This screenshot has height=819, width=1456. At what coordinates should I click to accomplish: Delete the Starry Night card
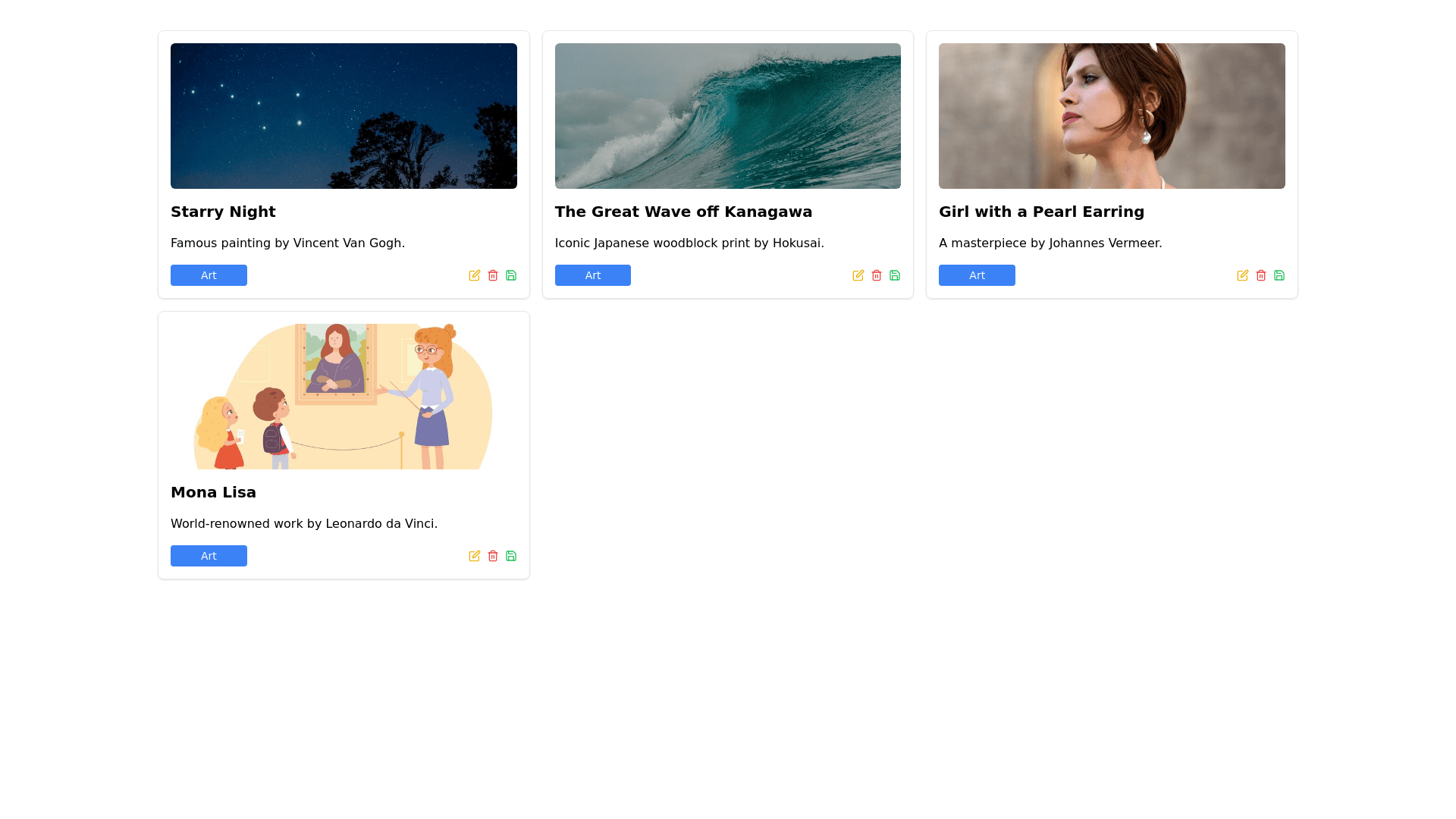pyautogui.click(x=493, y=275)
